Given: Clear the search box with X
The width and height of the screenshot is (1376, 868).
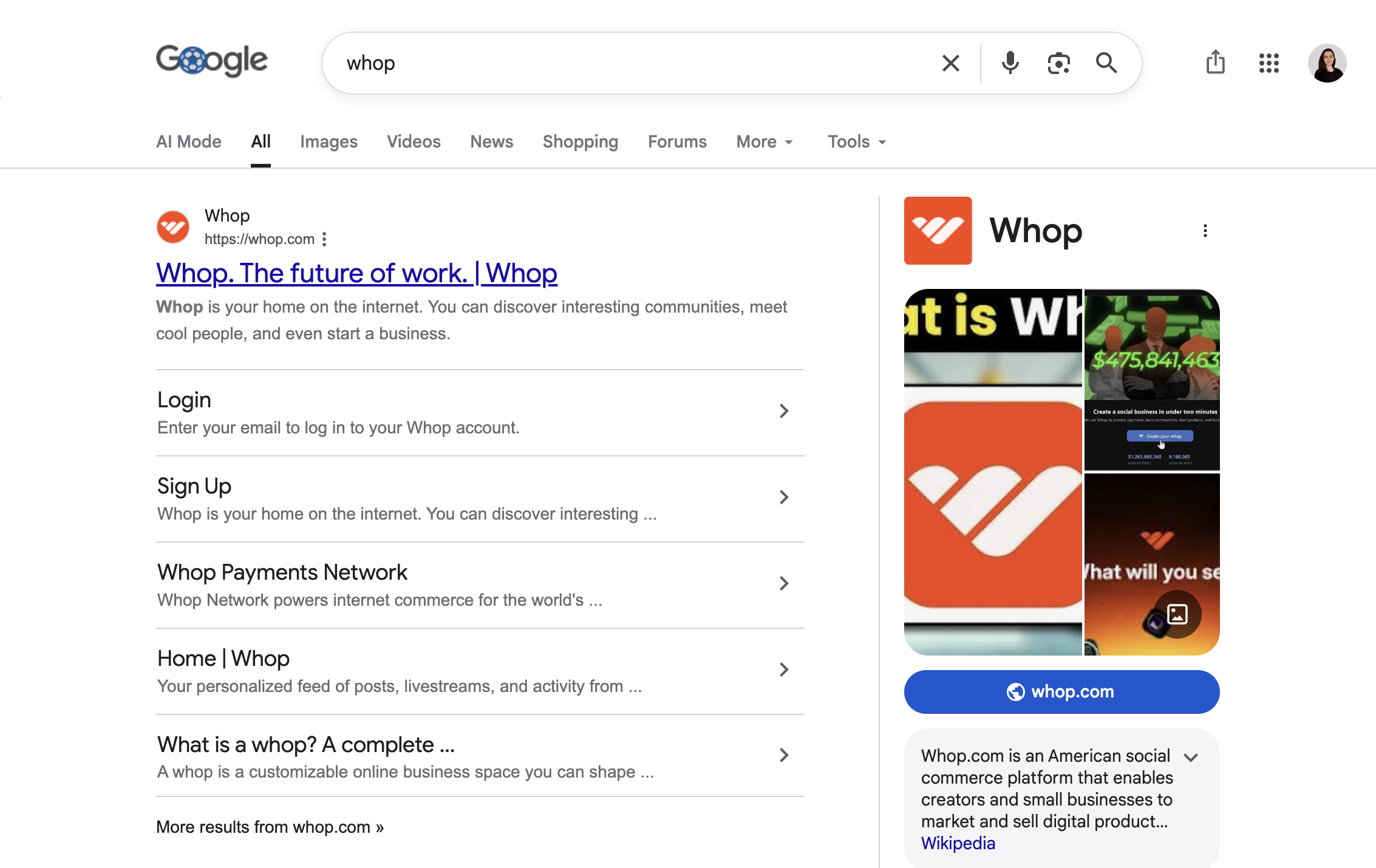Looking at the screenshot, I should [950, 63].
